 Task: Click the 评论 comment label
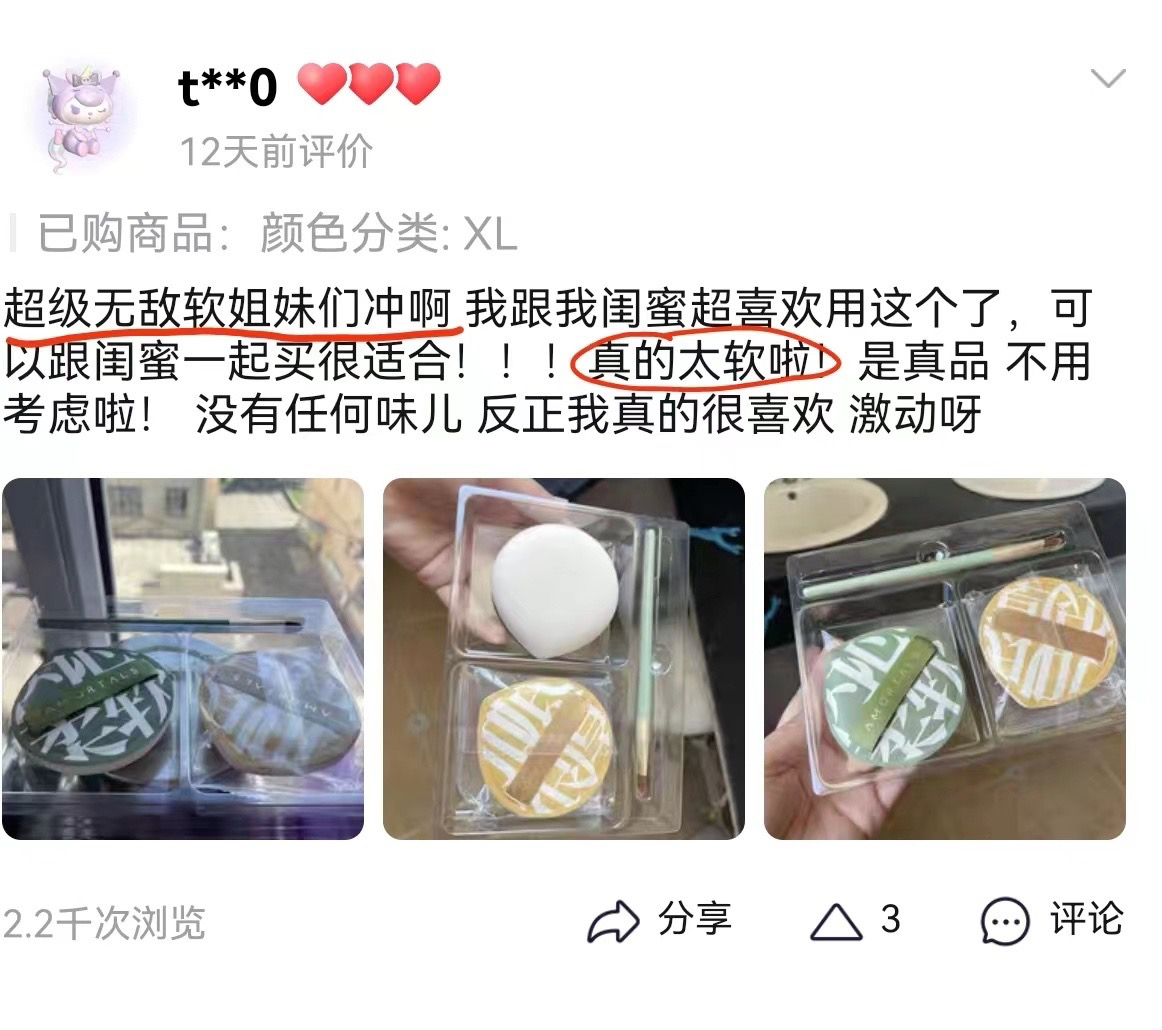(1086, 919)
